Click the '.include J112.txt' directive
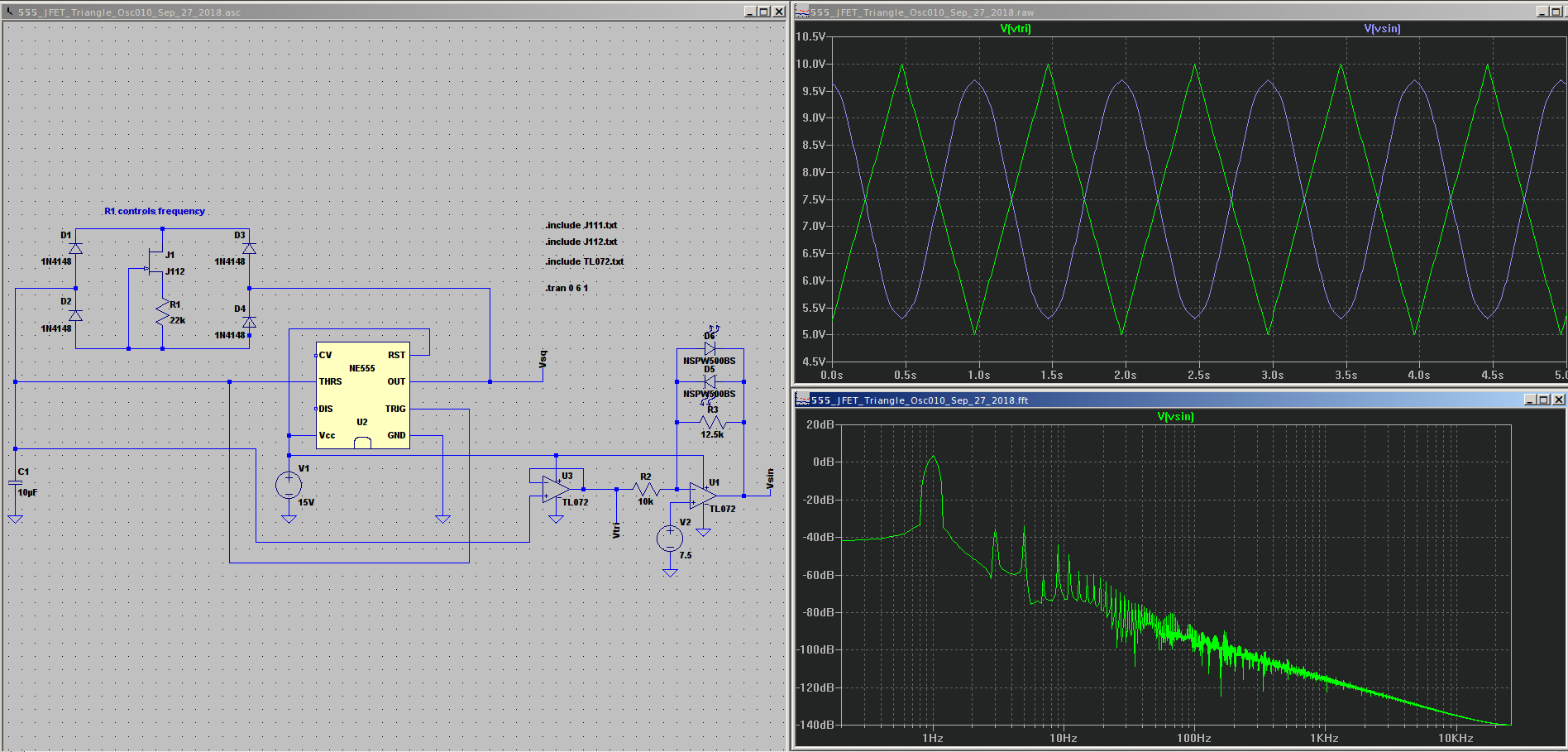Image resolution: width=1568 pixels, height=752 pixels. tap(581, 242)
